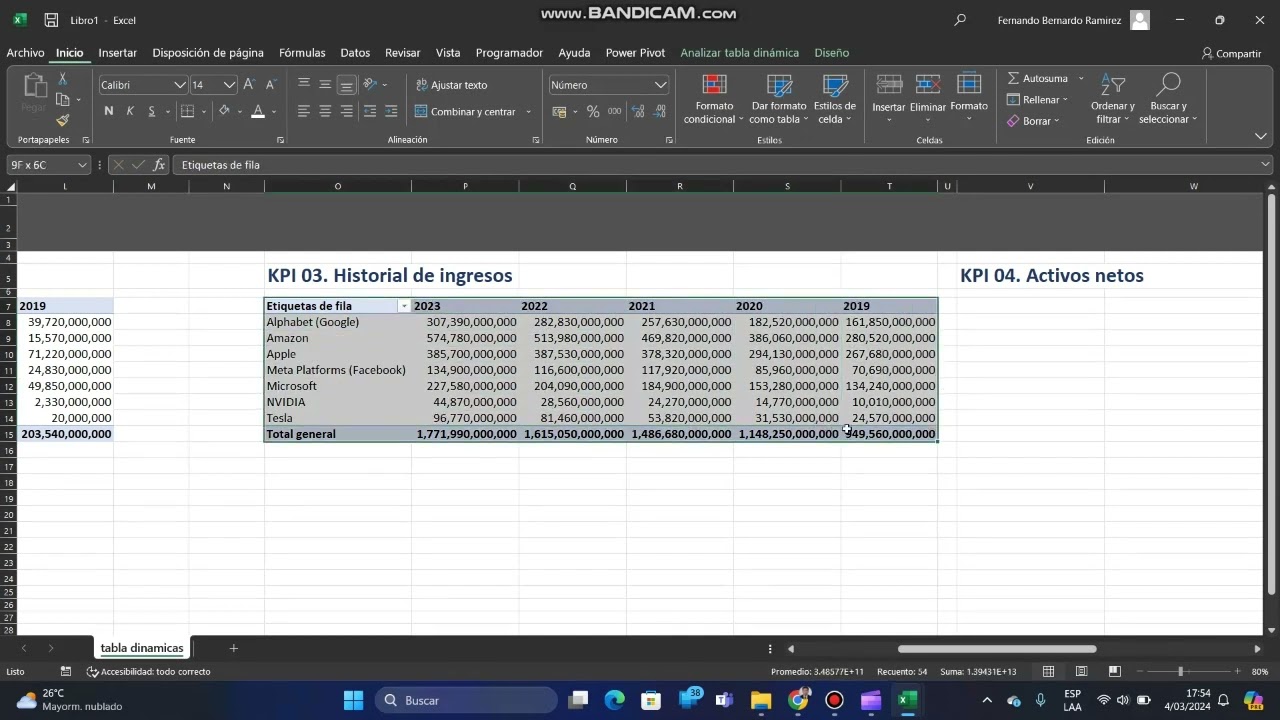Click the Borders icon in Fuente group
This screenshot has width=1280, height=720.
(x=187, y=111)
